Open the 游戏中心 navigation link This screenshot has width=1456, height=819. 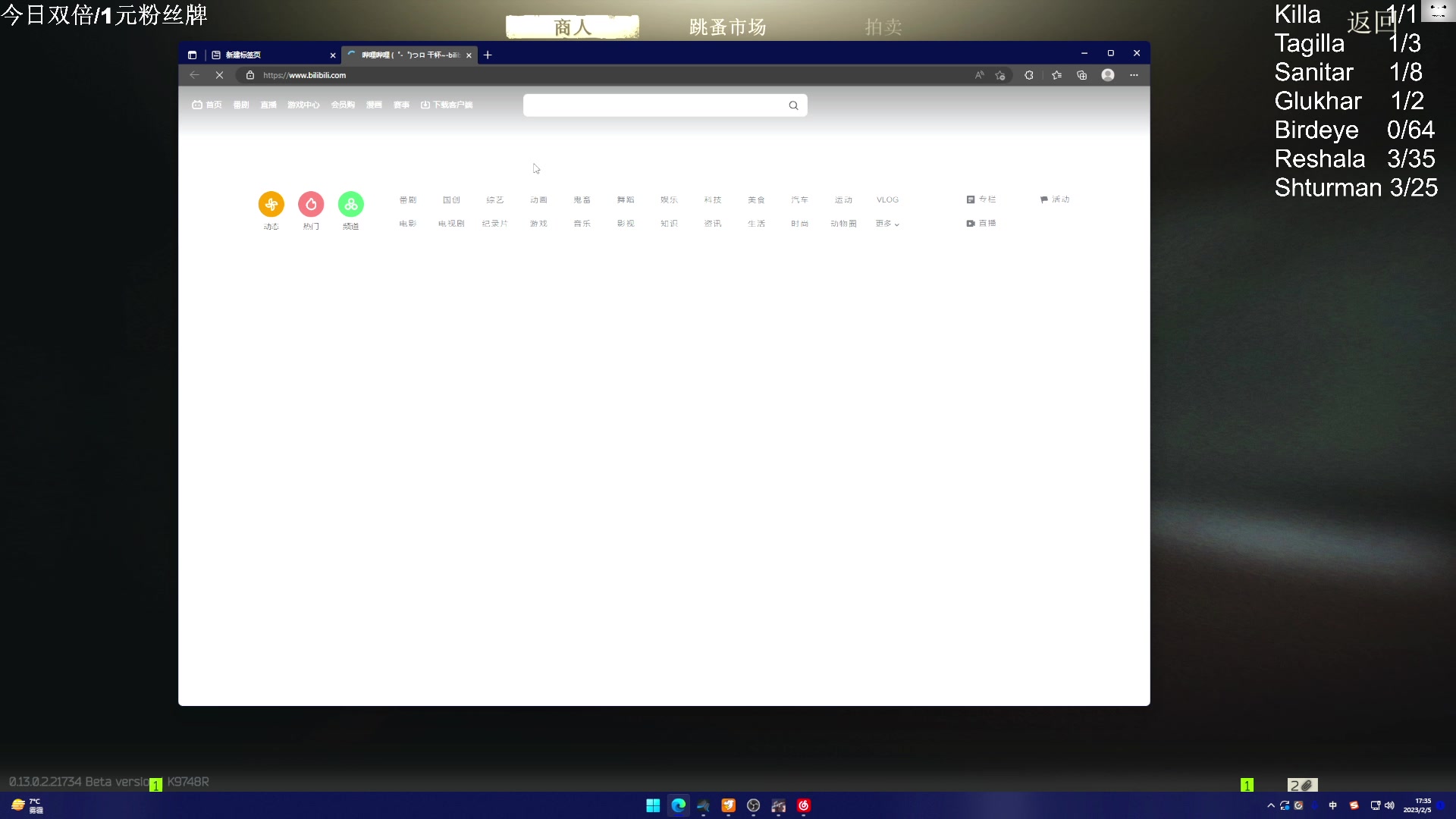(x=303, y=105)
